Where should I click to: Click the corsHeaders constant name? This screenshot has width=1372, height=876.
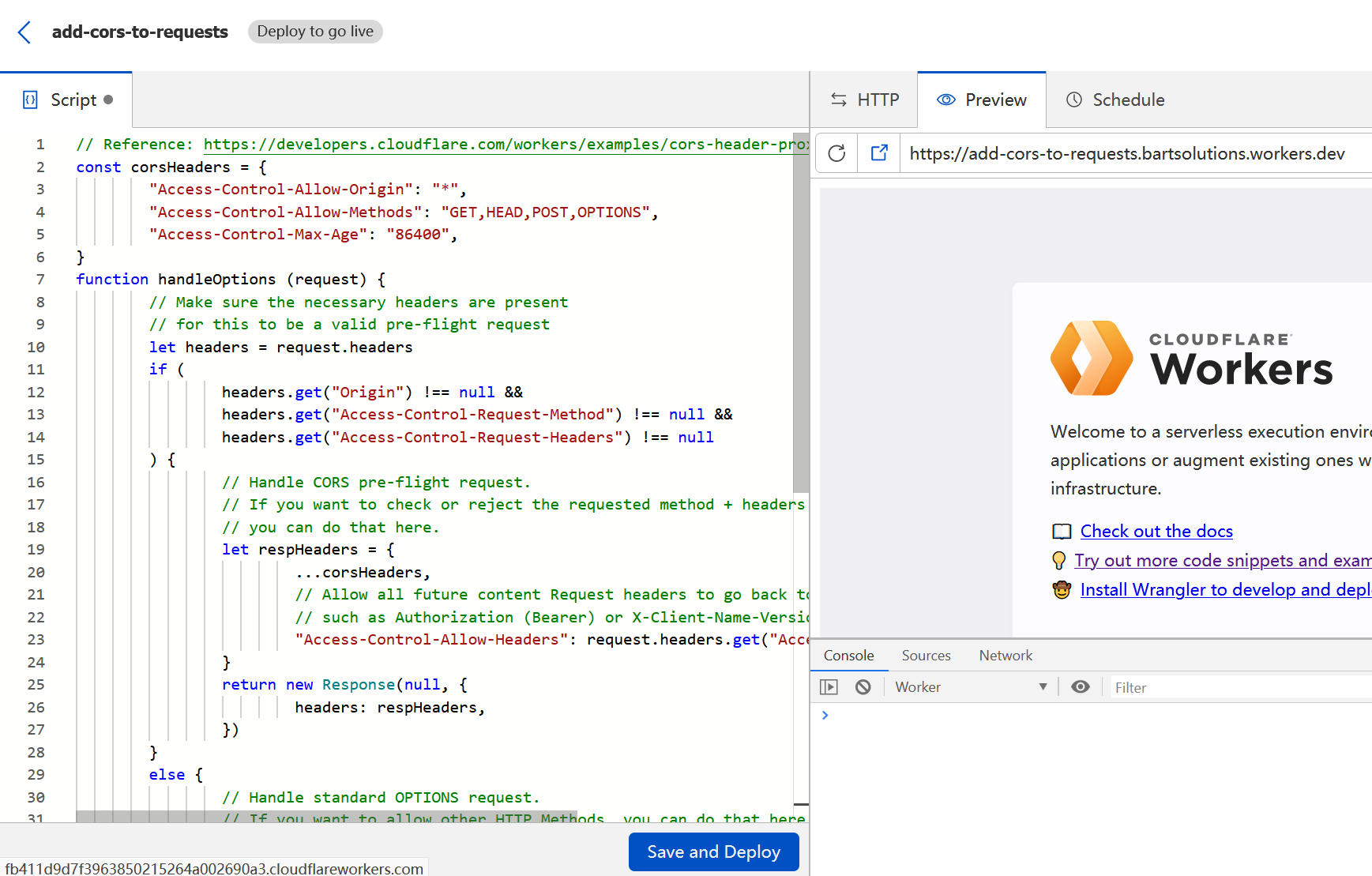tap(181, 167)
